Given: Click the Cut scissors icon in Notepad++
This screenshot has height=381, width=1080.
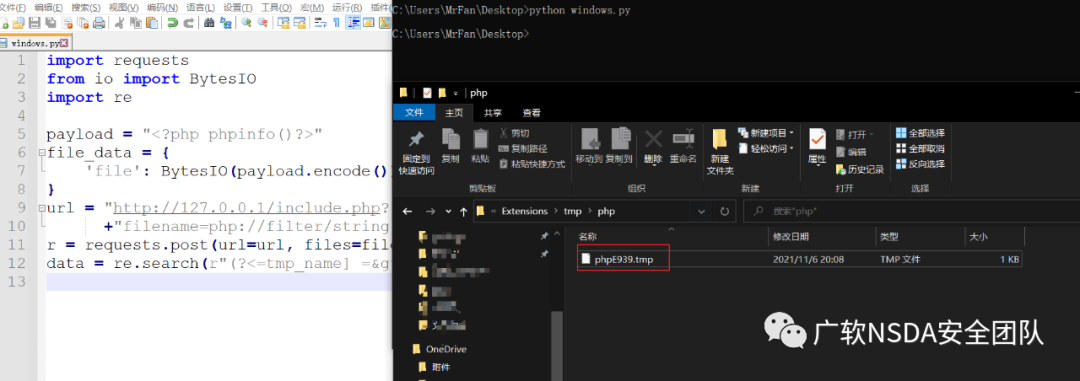Looking at the screenshot, I should 120,23.
